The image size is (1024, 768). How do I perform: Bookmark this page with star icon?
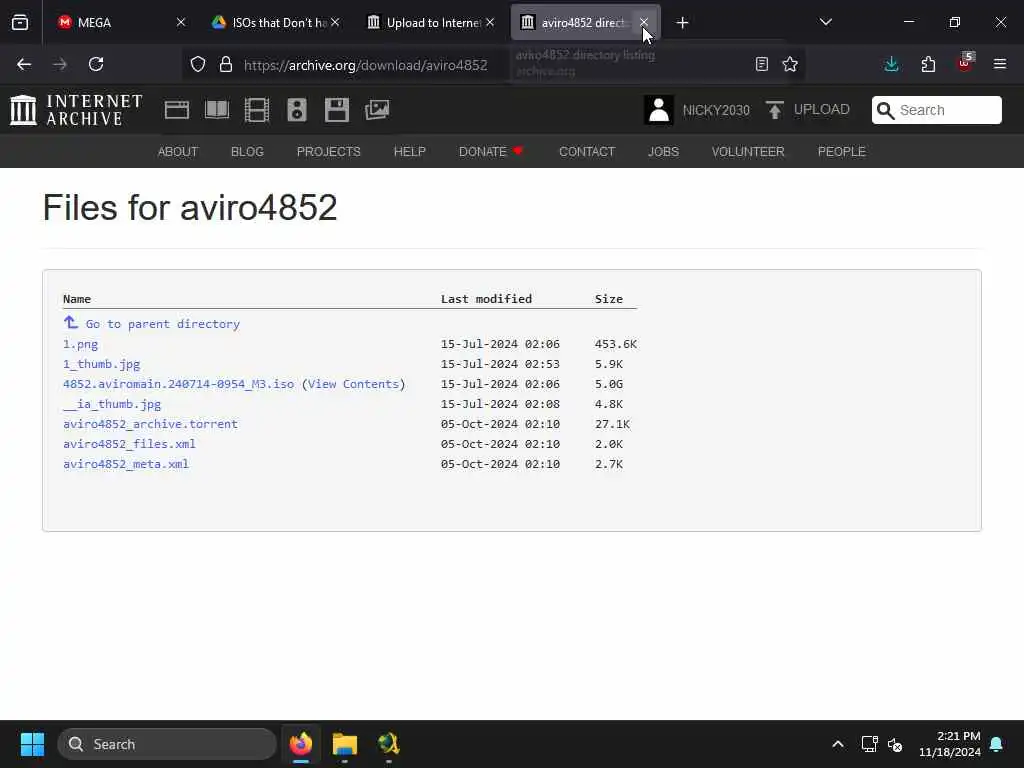pyautogui.click(x=790, y=64)
